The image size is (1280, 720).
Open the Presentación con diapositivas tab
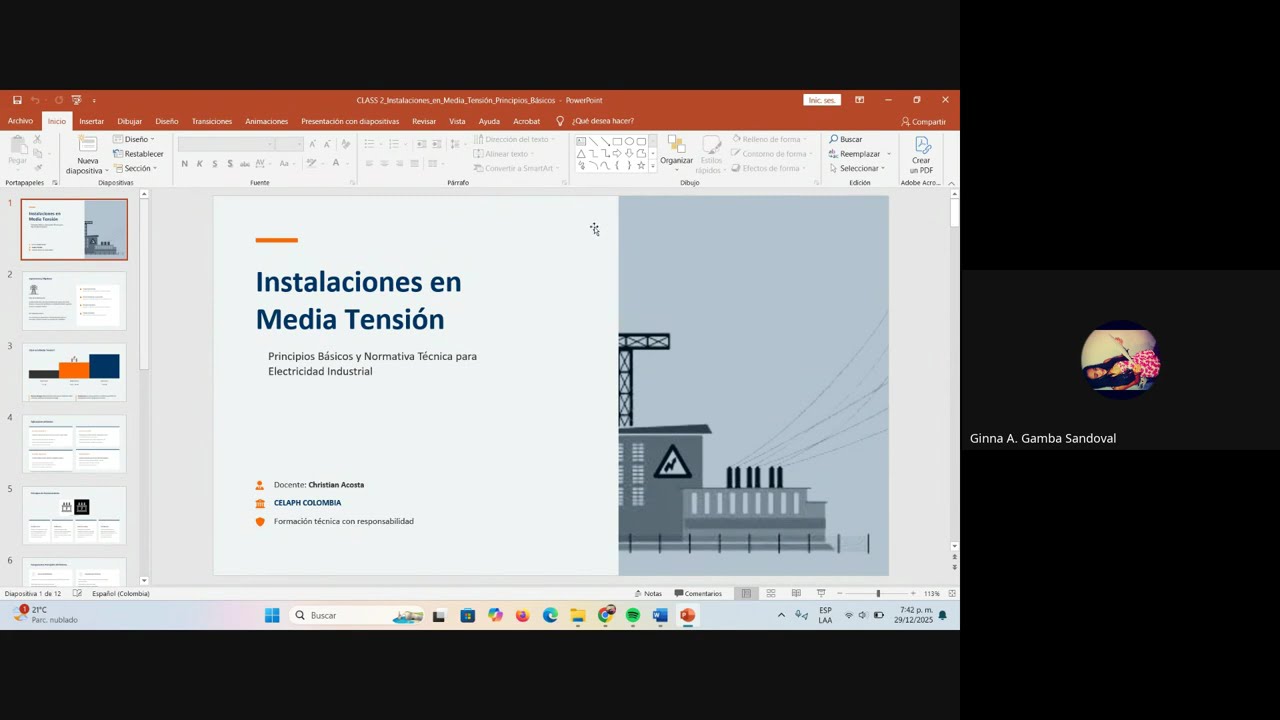click(x=350, y=121)
